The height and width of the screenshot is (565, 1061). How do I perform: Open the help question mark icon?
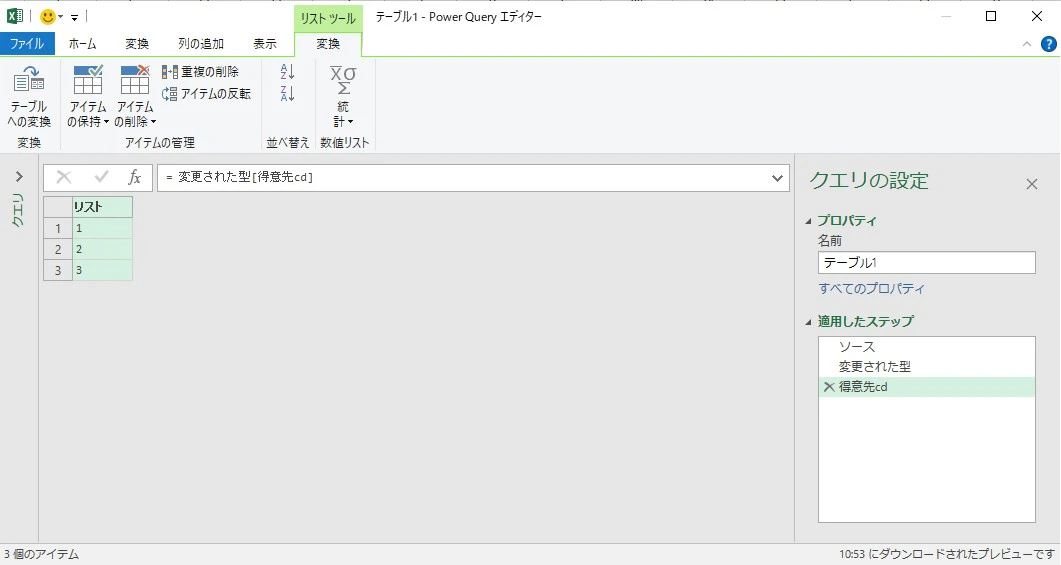1048,44
